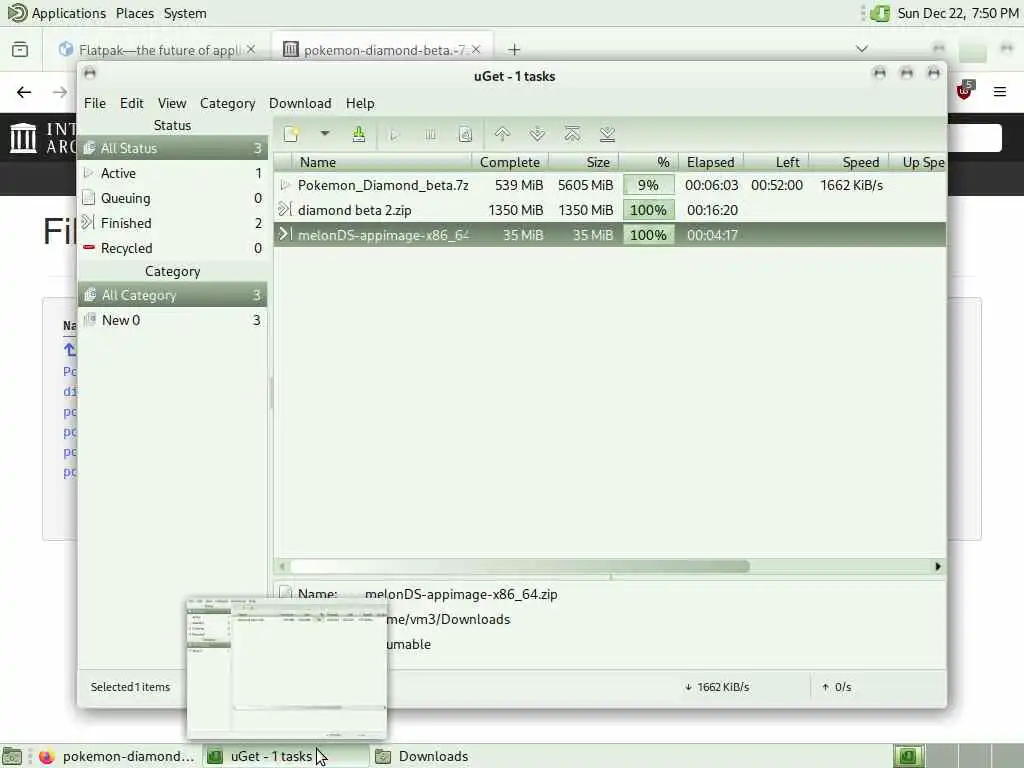The height and width of the screenshot is (768, 1024).
Task: Click the uGet tray icon in top panel
Action: coord(880,13)
